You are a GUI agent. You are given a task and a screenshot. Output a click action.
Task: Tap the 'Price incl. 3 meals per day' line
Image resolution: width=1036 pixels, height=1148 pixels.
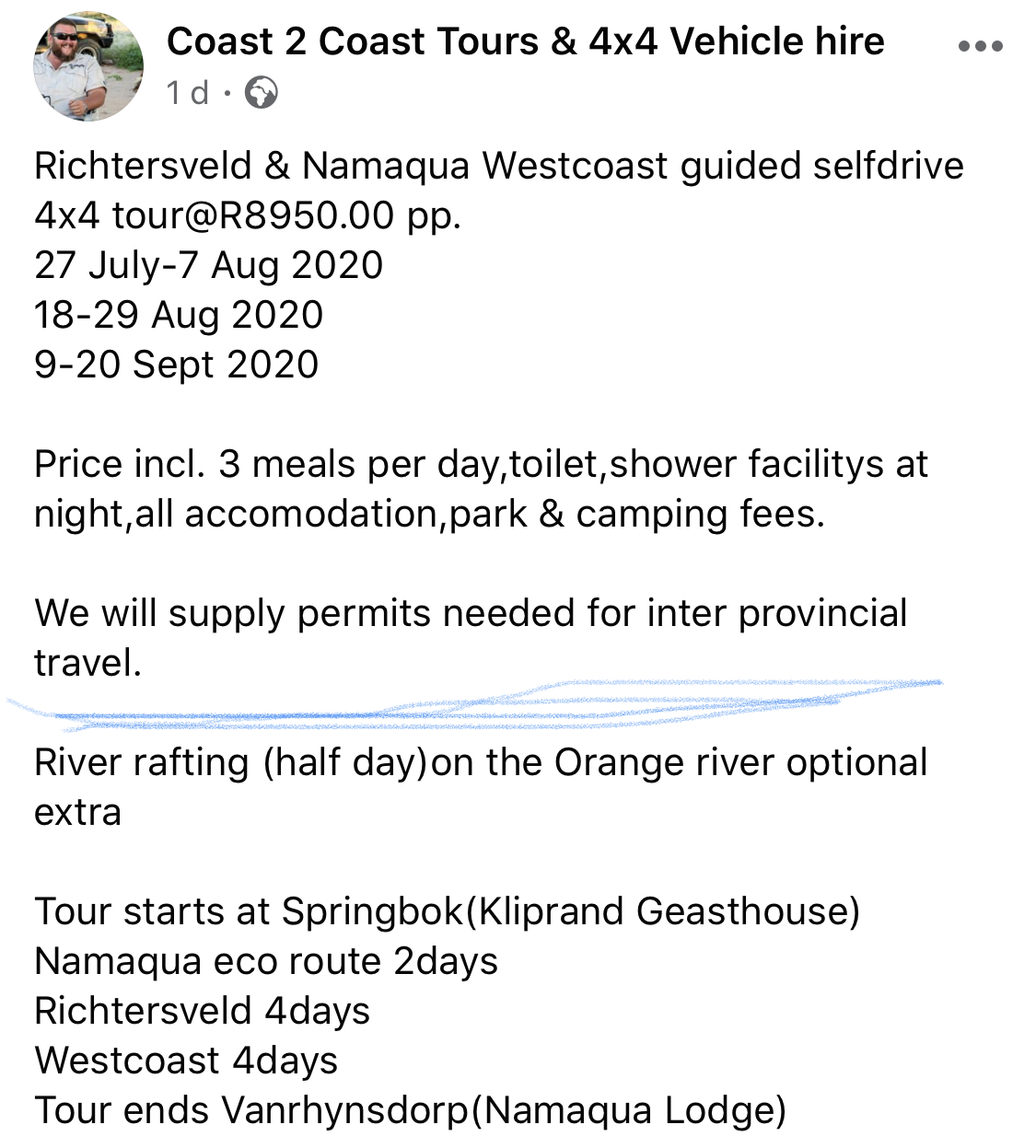click(x=481, y=465)
